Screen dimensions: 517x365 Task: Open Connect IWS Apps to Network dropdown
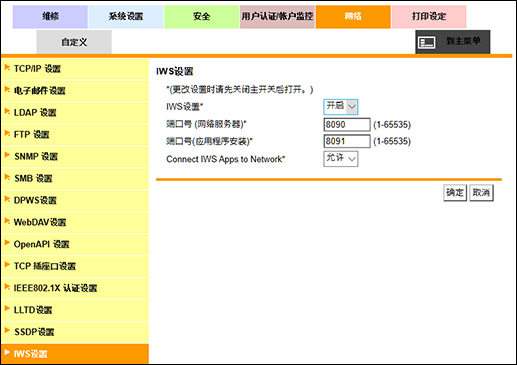tap(341, 159)
